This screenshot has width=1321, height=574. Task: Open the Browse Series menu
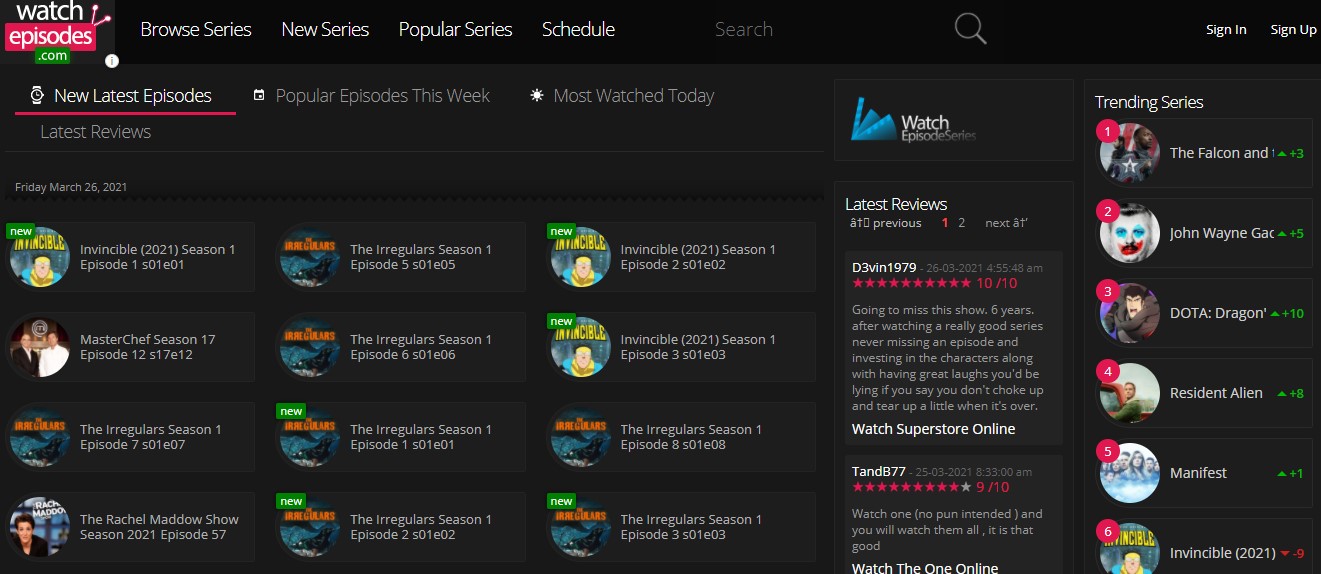point(196,29)
